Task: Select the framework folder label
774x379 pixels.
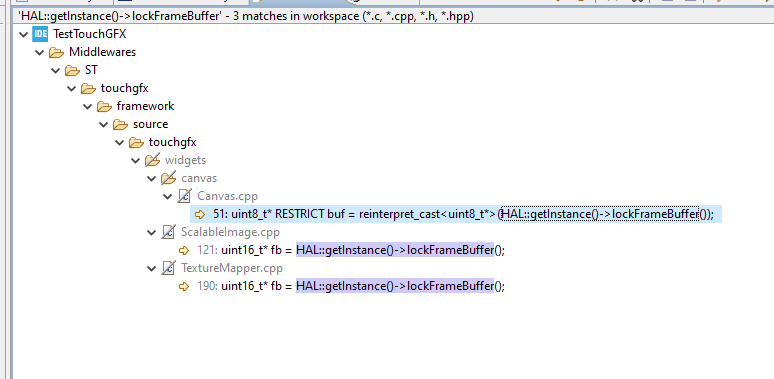Action: pos(145,106)
